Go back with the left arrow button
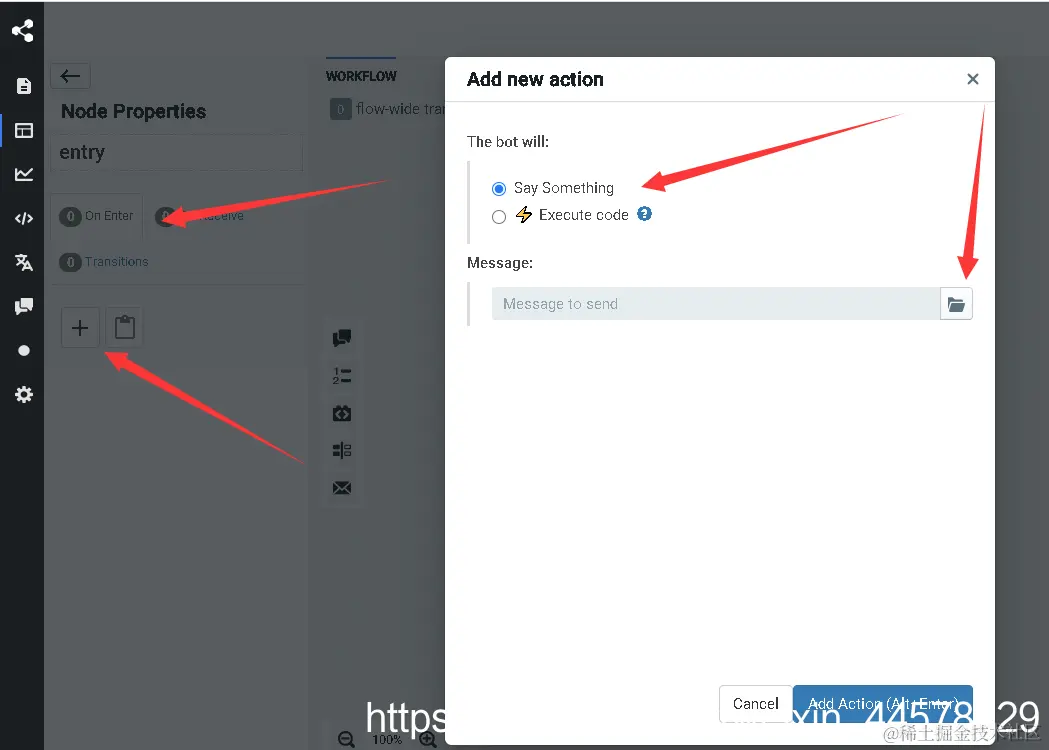 pyautogui.click(x=70, y=76)
